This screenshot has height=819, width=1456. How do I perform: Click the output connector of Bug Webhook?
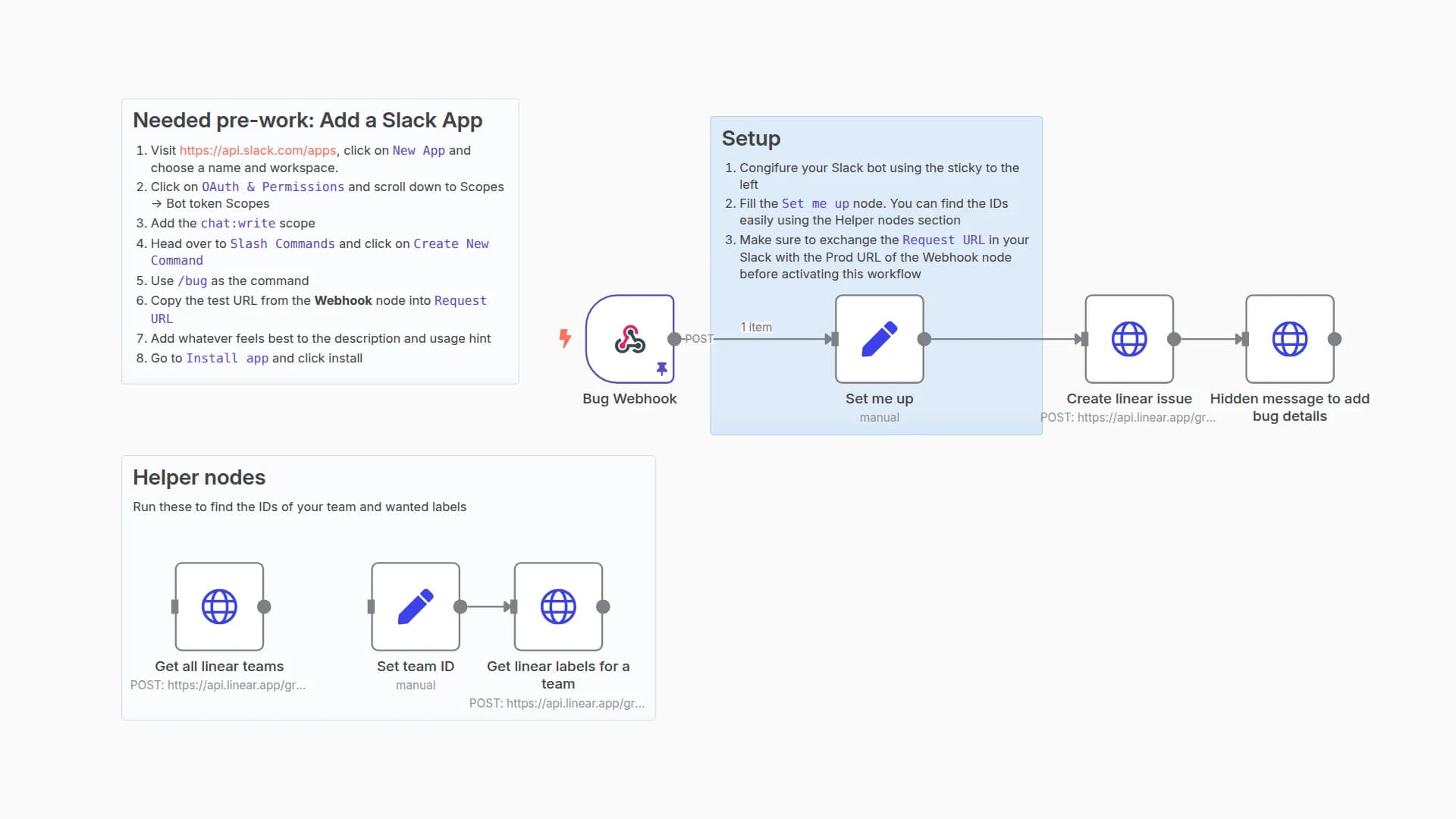(x=674, y=339)
